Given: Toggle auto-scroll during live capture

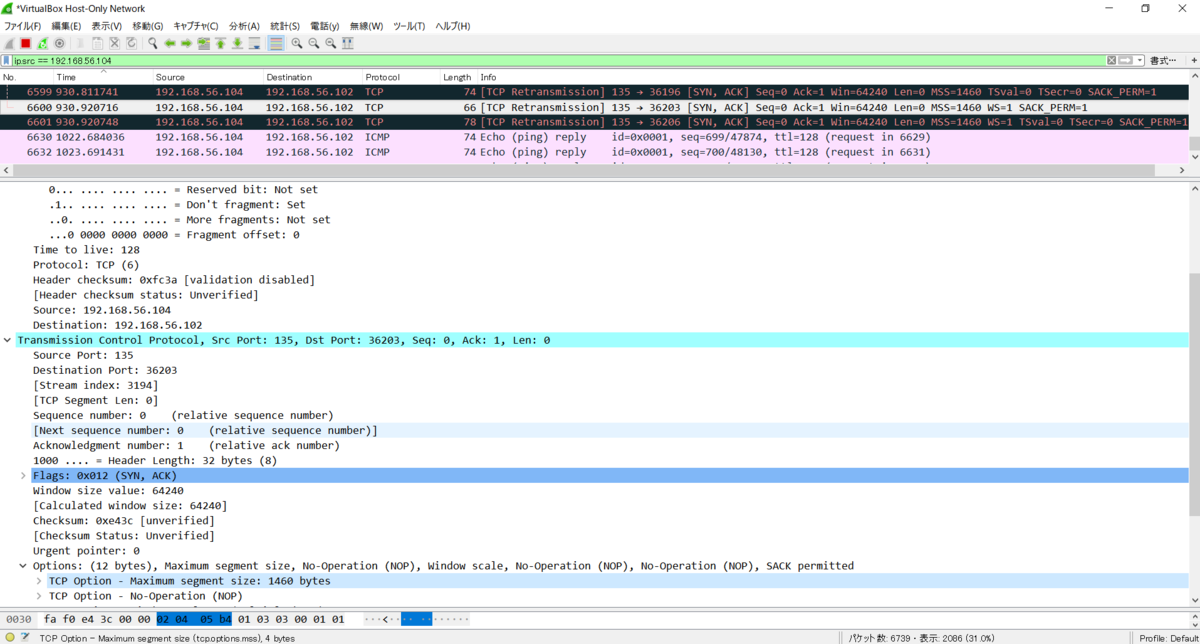Looking at the screenshot, I should tap(254, 44).
